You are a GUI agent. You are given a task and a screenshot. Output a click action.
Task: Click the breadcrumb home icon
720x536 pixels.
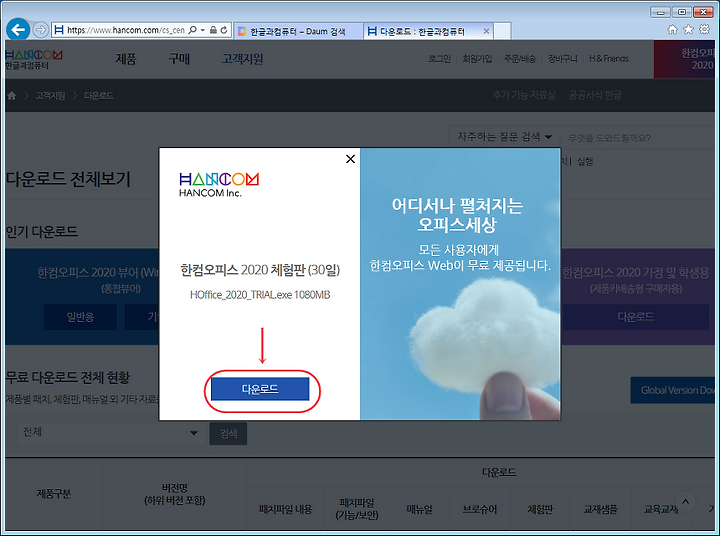tap(12, 96)
